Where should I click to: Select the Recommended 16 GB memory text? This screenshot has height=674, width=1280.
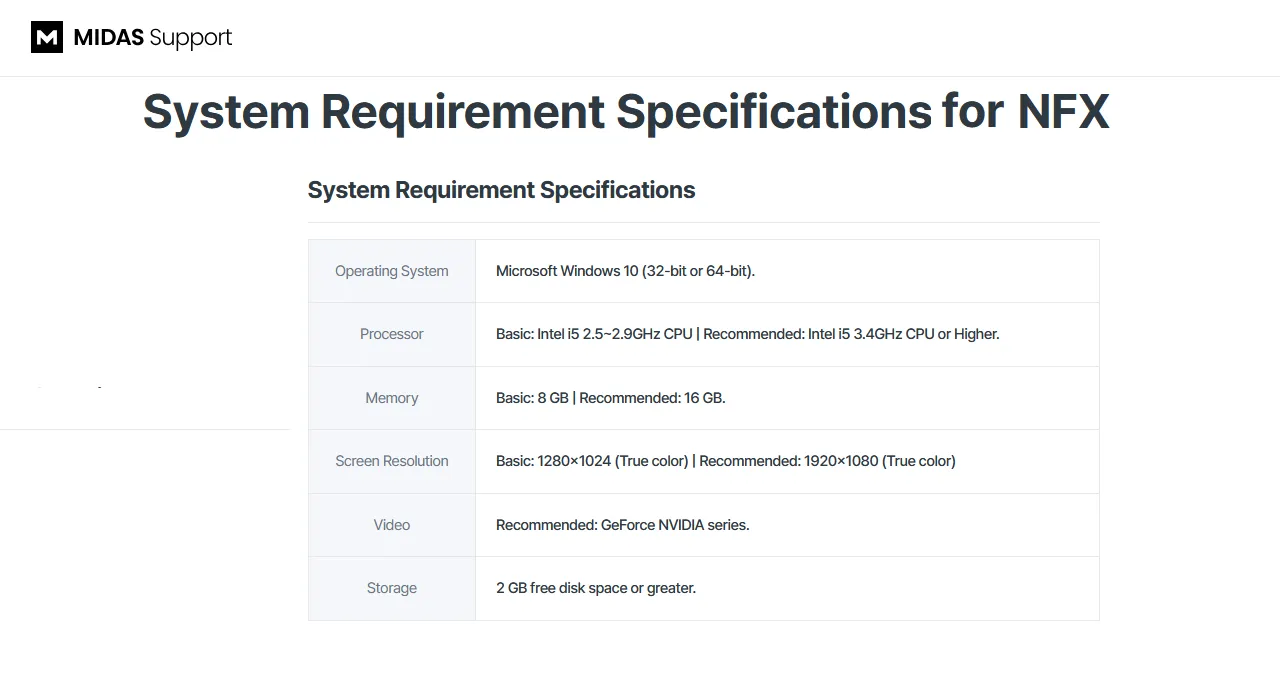tap(652, 398)
